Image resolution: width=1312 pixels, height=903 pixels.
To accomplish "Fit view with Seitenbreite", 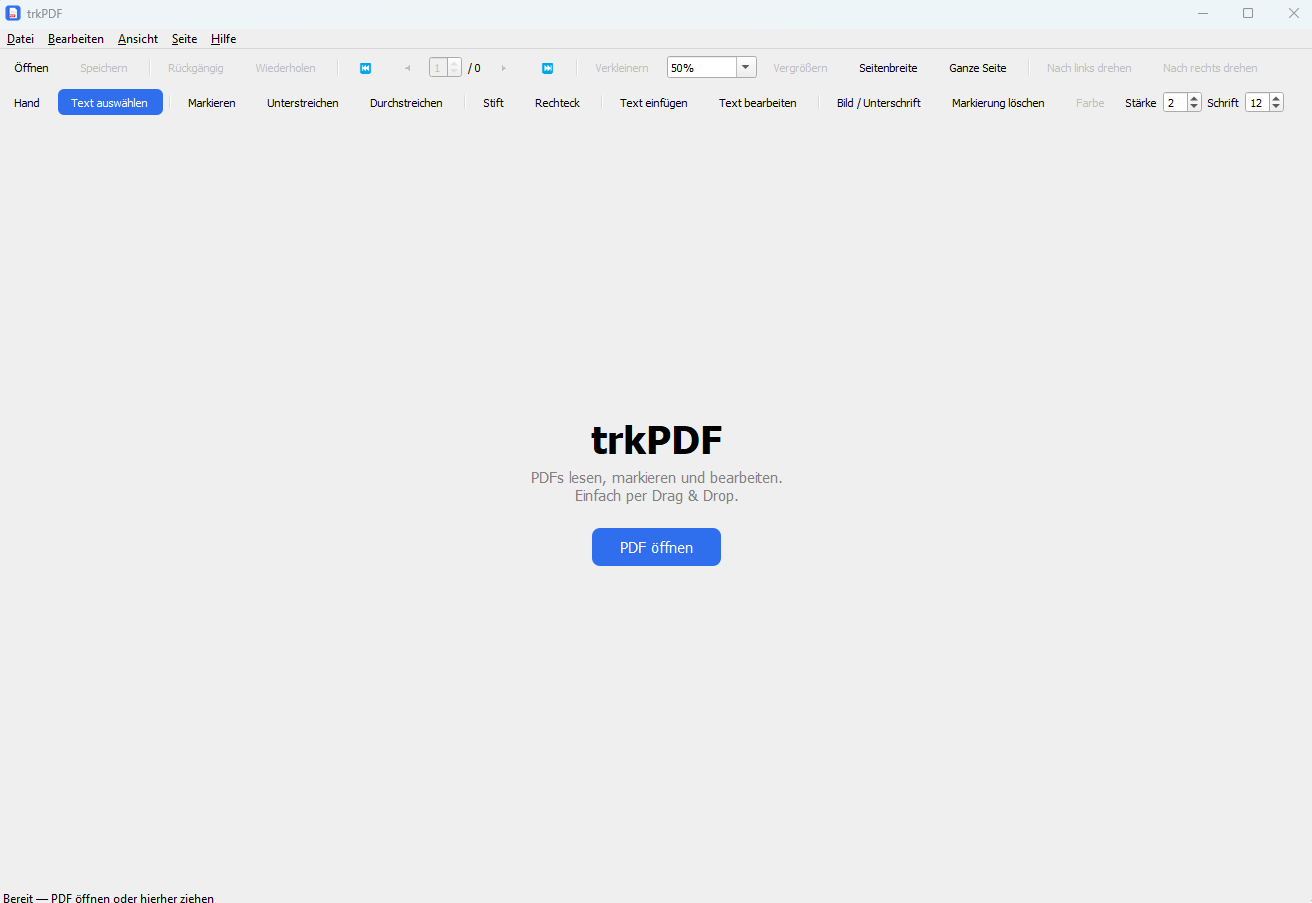I will 888,68.
